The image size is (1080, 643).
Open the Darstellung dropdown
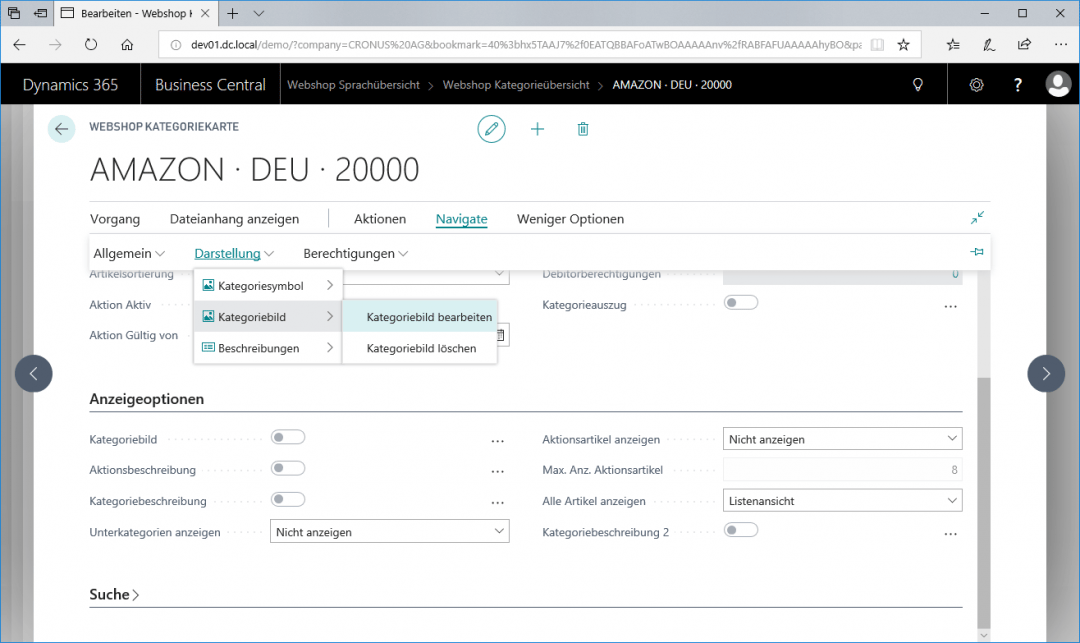[234, 253]
